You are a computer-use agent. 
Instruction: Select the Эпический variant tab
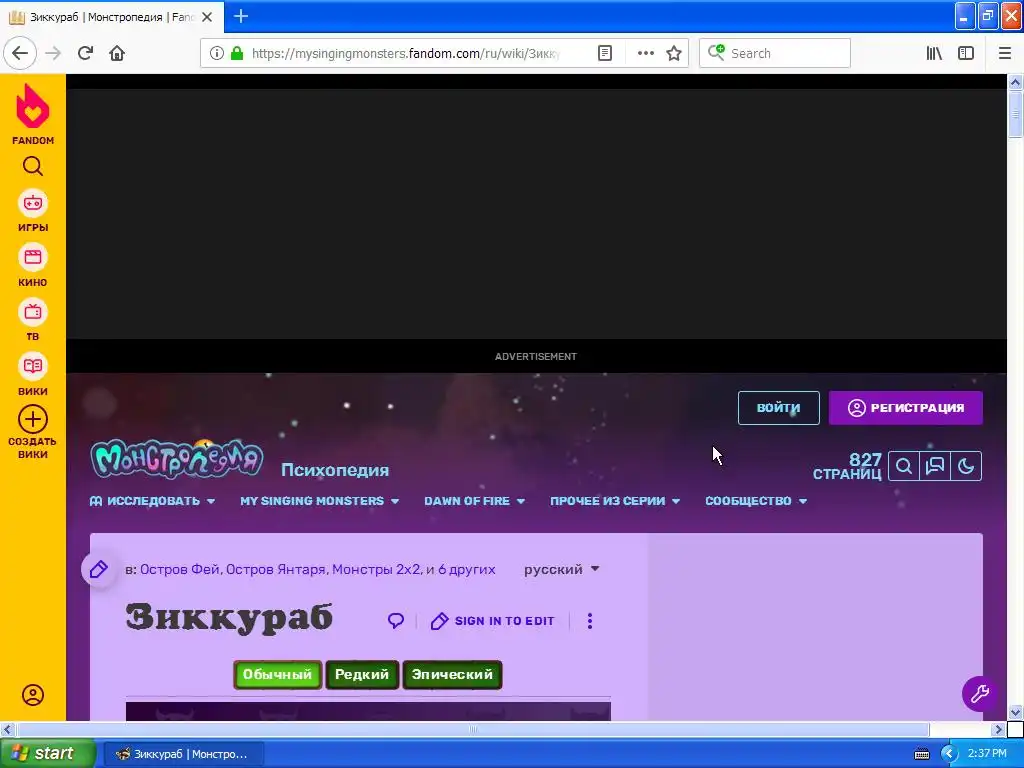pos(452,675)
